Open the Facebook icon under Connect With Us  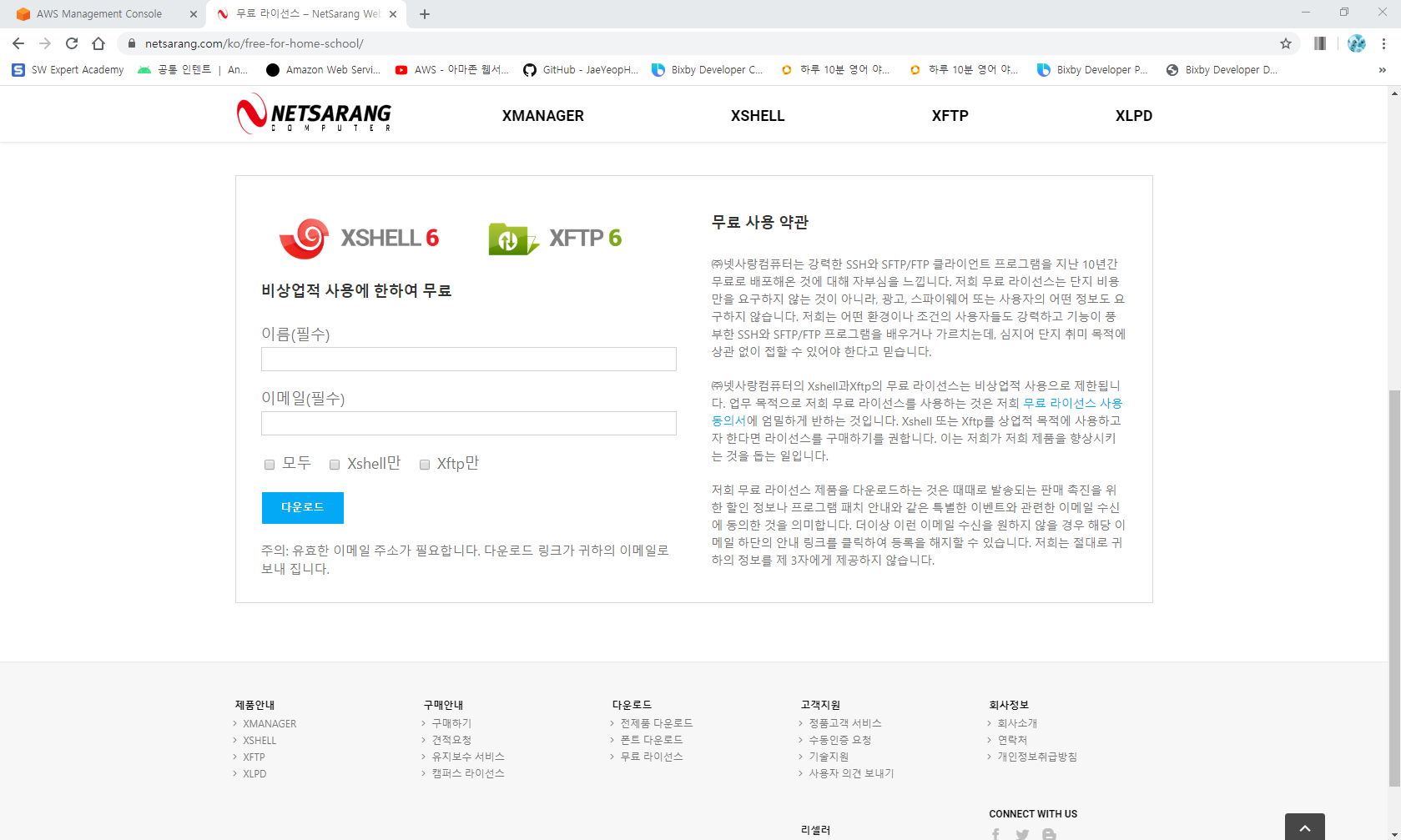(995, 833)
